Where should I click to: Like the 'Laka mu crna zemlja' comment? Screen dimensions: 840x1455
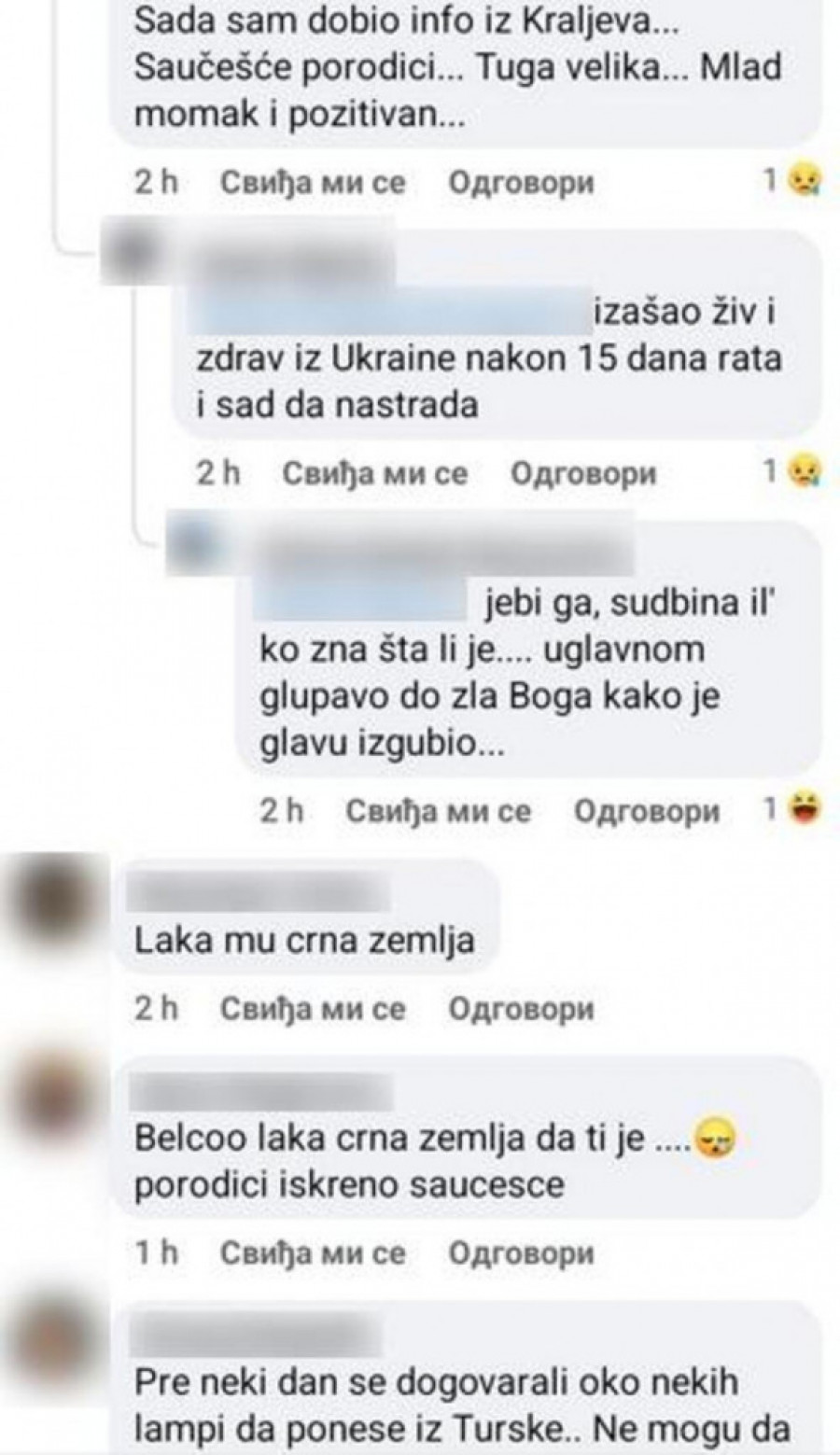point(313,1009)
